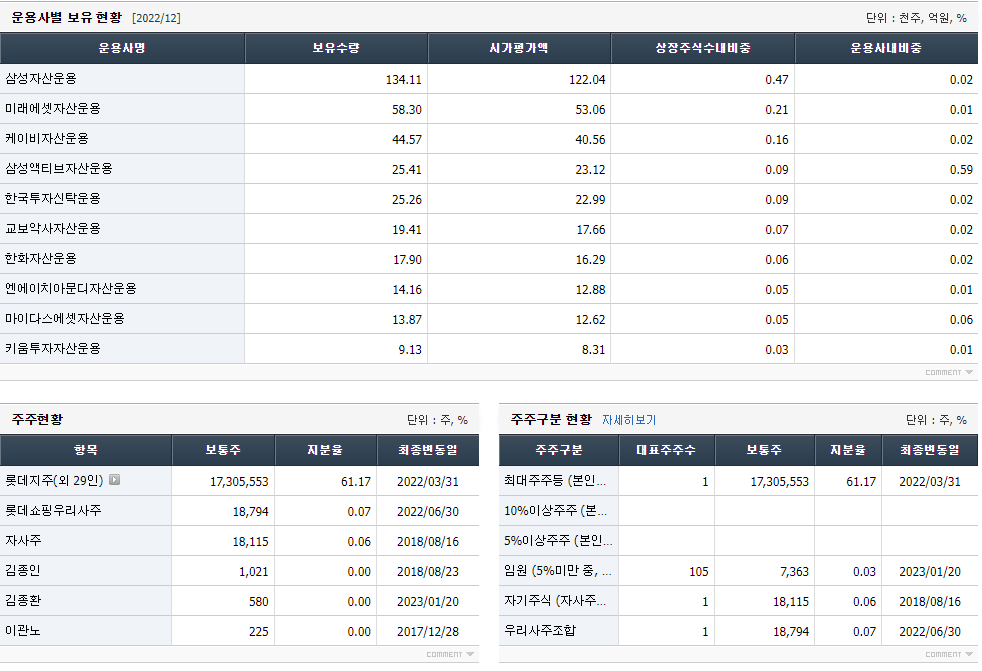Click the 25.26 holdings value for 한국투자신탁운용

tap(406, 200)
